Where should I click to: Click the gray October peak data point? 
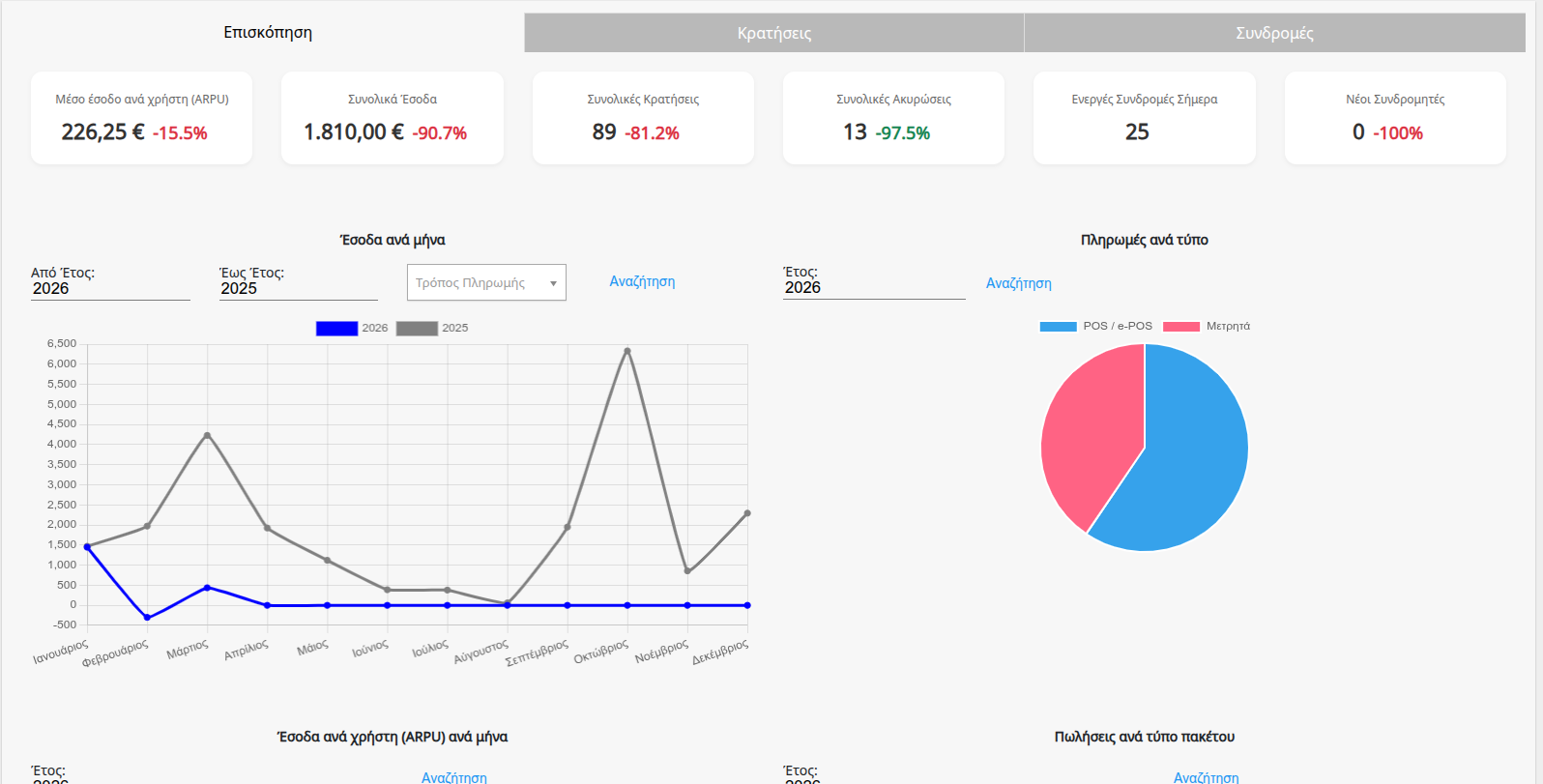point(627,351)
